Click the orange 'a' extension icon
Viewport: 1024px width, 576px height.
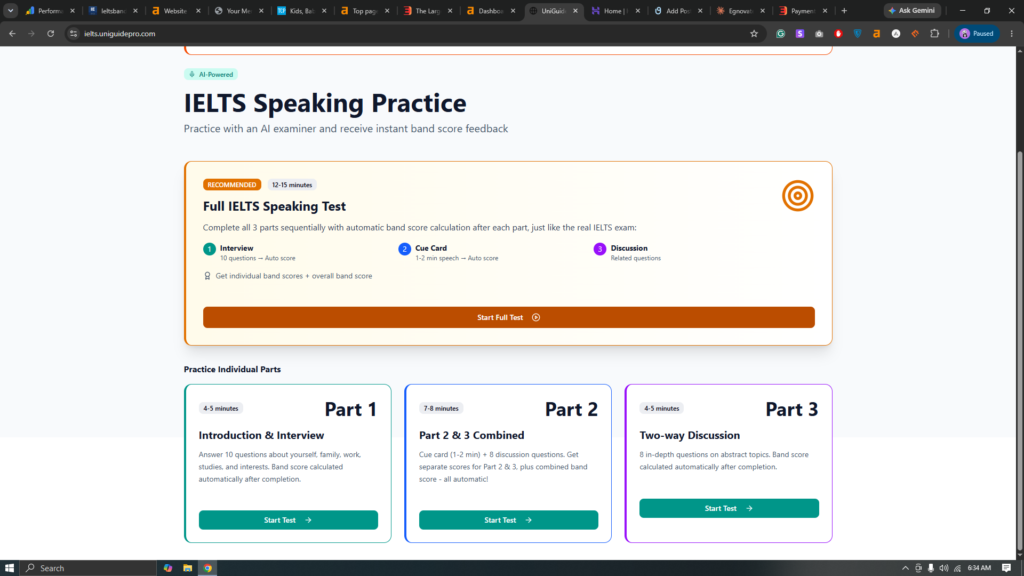876,33
